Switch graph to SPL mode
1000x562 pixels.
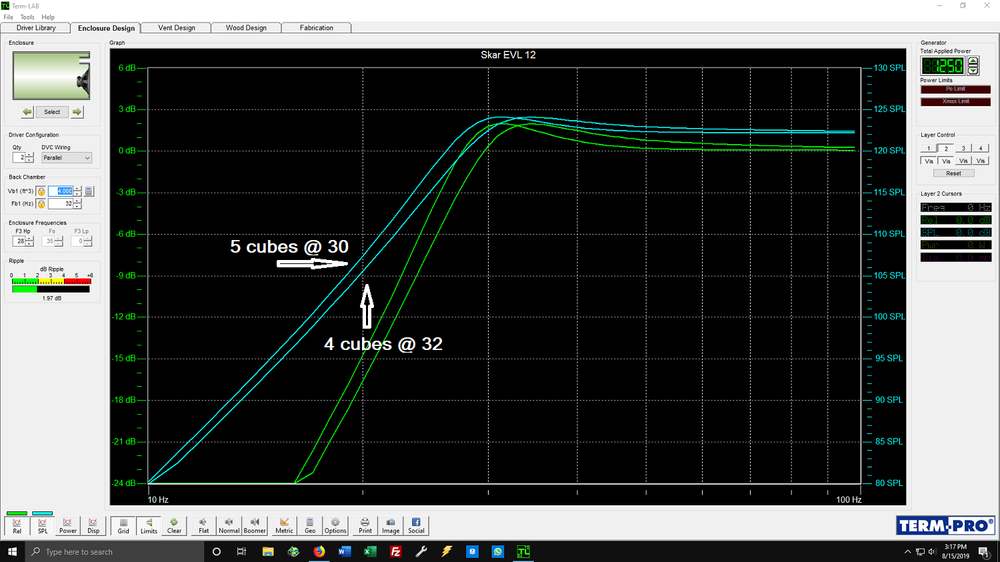[x=42, y=526]
